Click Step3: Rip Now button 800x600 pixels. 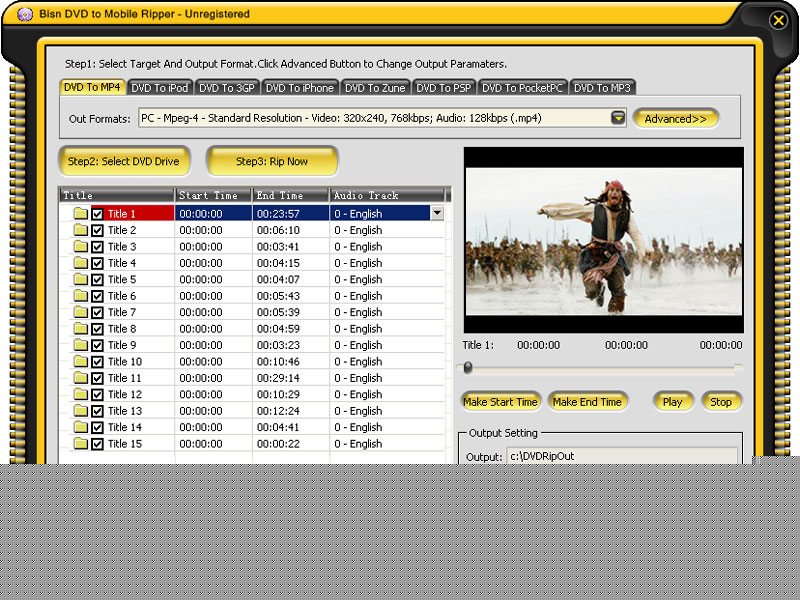(272, 161)
